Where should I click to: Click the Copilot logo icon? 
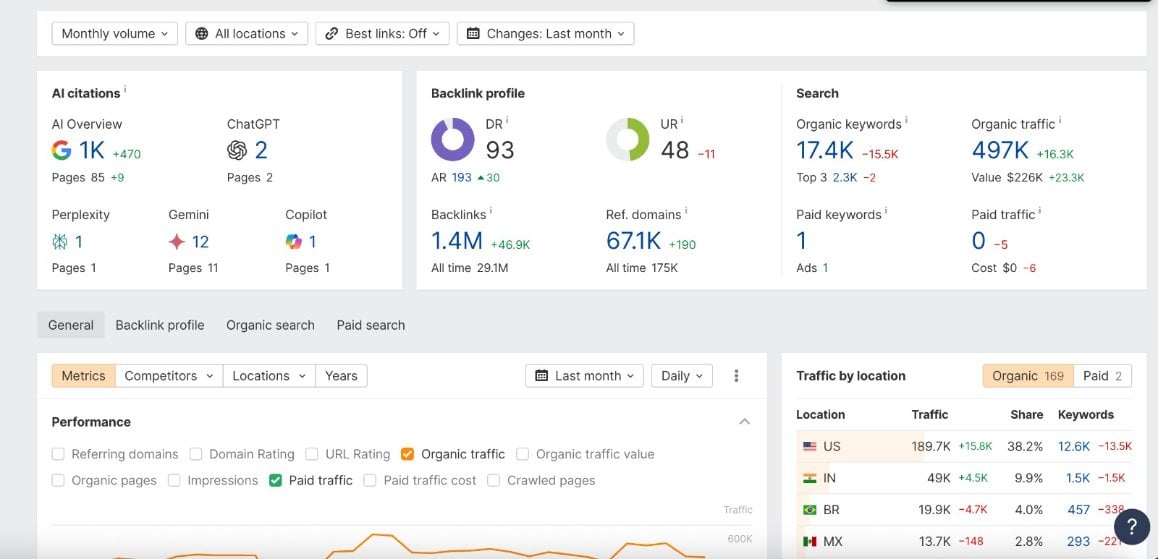pyautogui.click(x=294, y=241)
